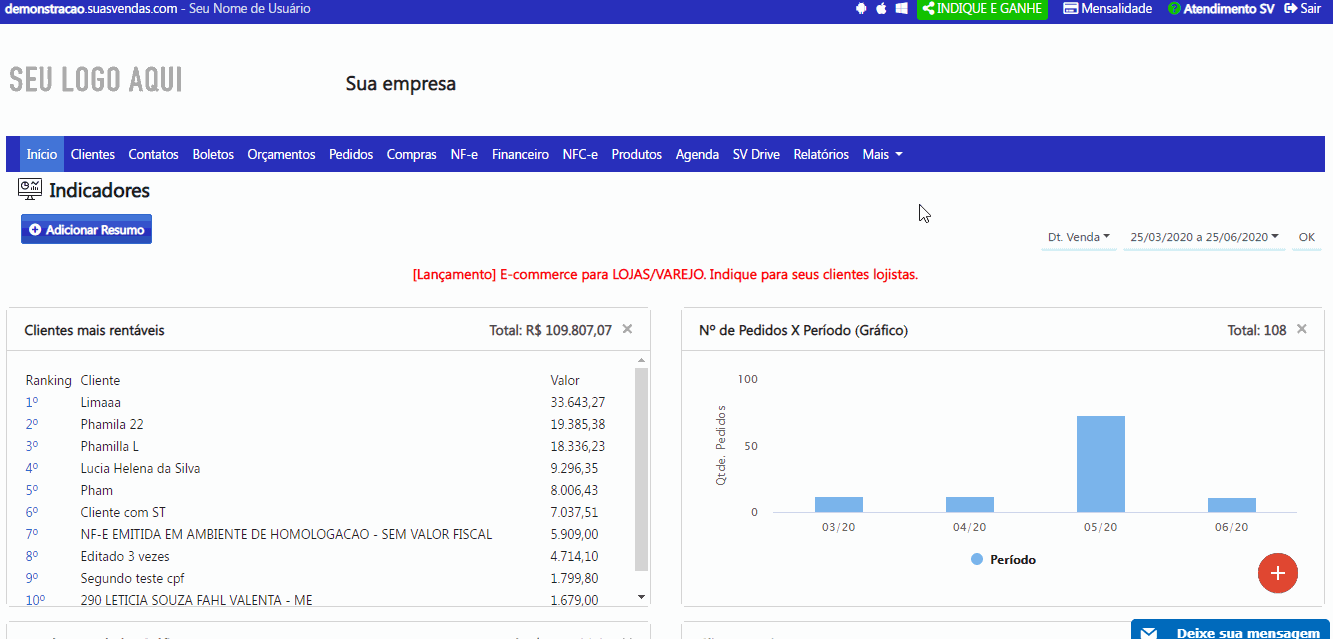1333x639 pixels.
Task: Expand the Mais dropdown menu
Action: (x=883, y=154)
